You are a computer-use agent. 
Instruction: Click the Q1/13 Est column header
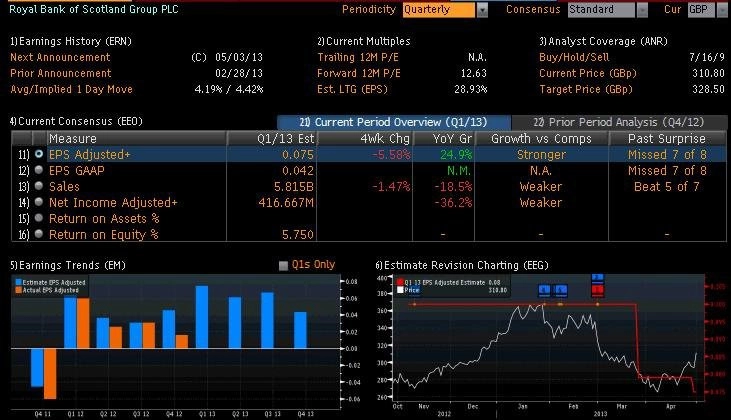(x=272, y=138)
